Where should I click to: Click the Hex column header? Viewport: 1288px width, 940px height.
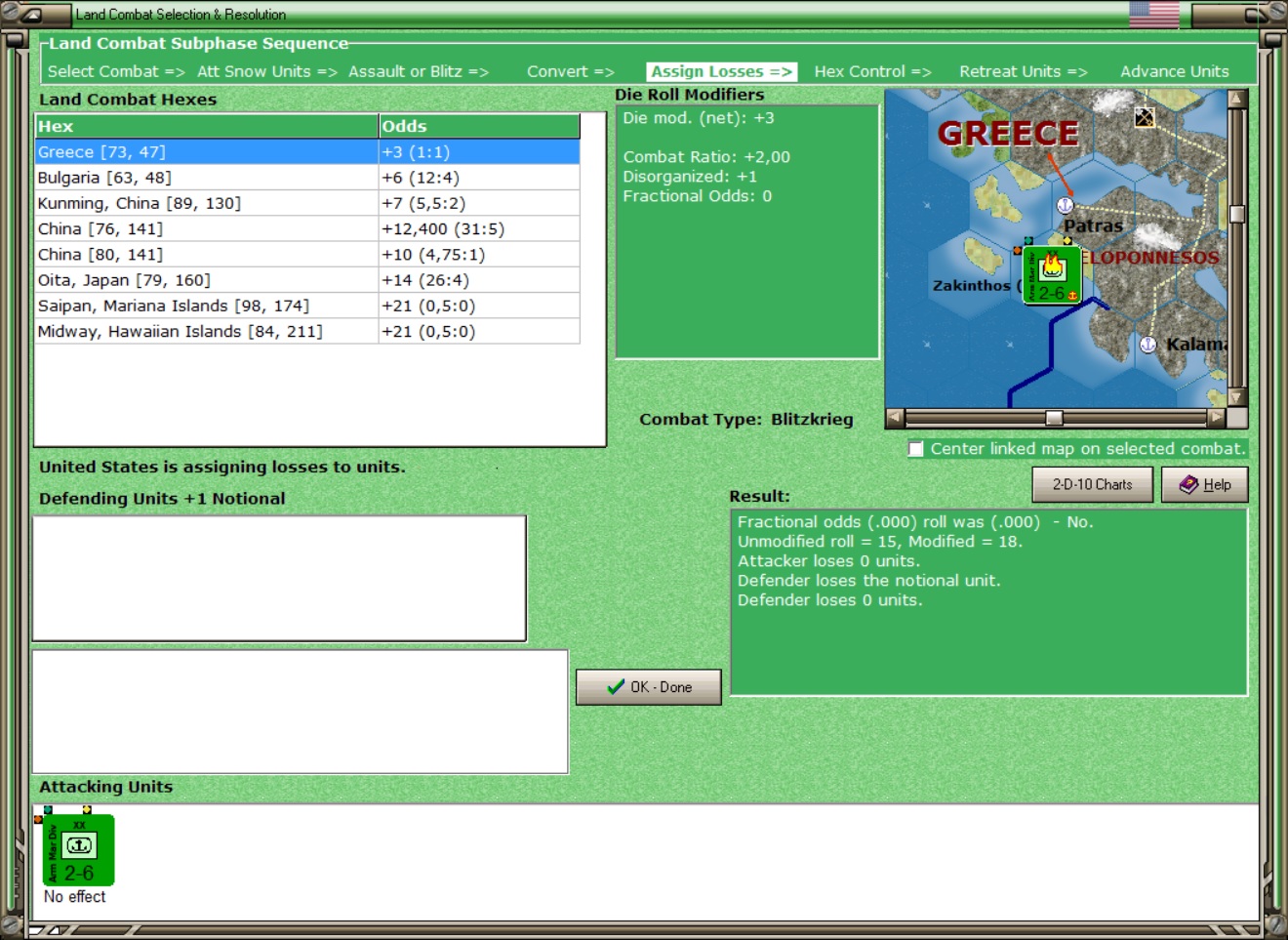[x=207, y=126]
